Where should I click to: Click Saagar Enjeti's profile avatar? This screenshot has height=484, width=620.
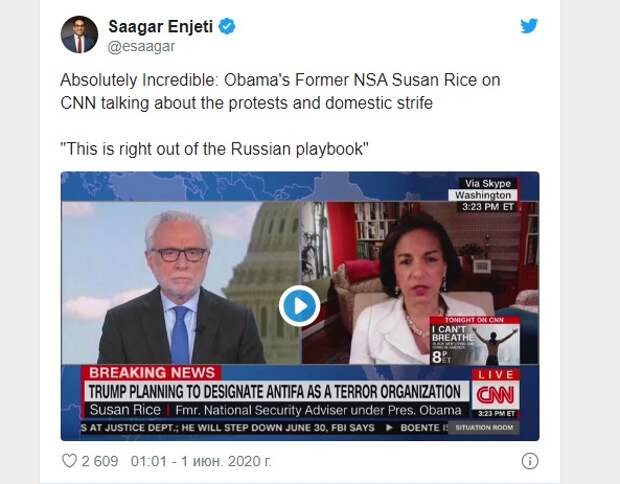click(79, 34)
